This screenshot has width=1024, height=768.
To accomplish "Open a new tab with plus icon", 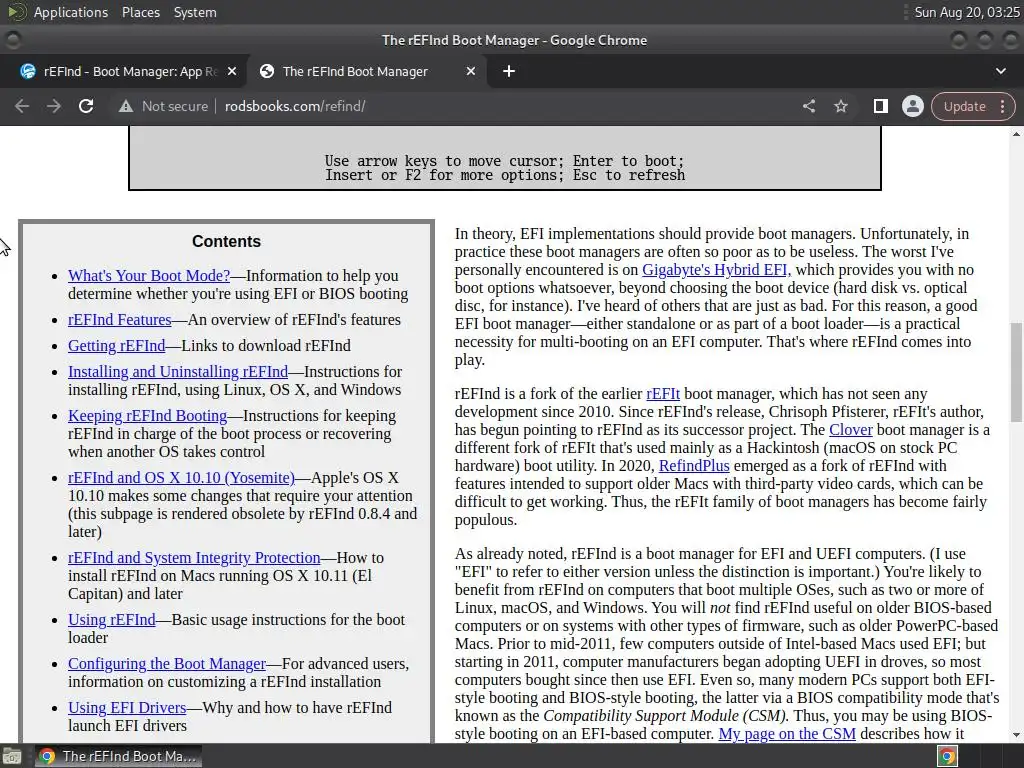I will click(x=509, y=71).
